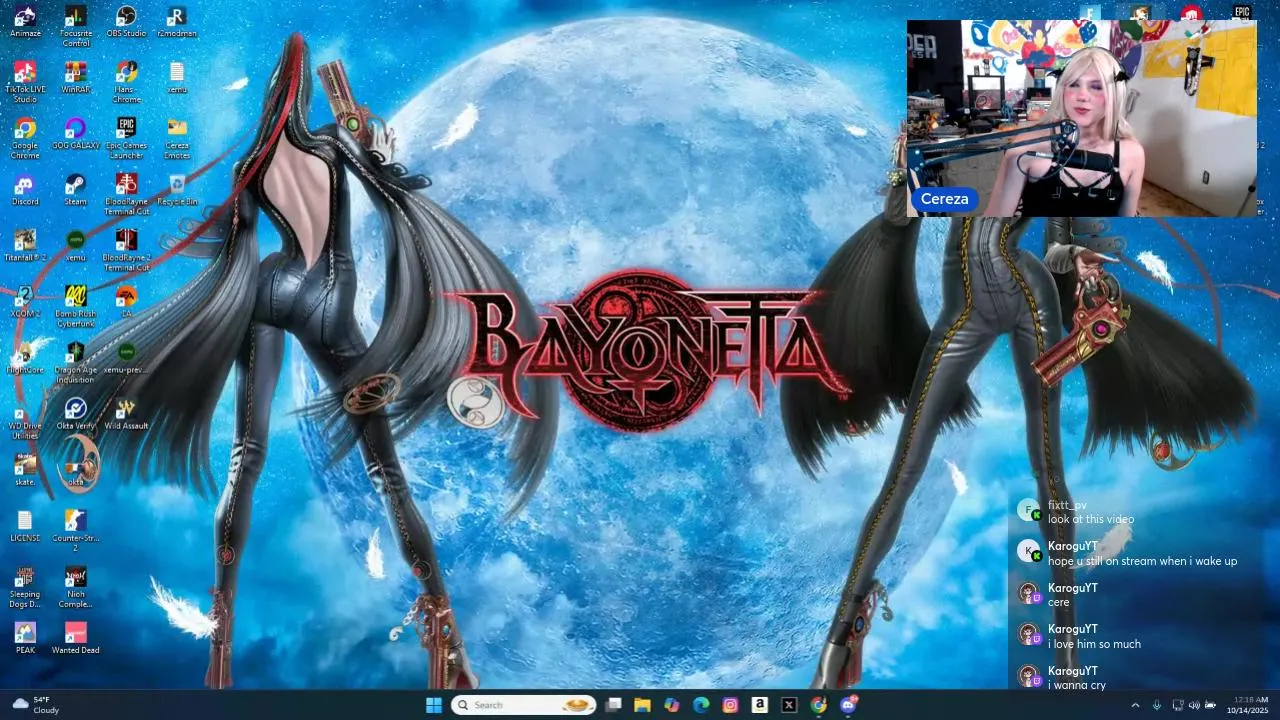Select the GOG GALAXY desktop icon
This screenshot has width=1280, height=720.
point(75,134)
